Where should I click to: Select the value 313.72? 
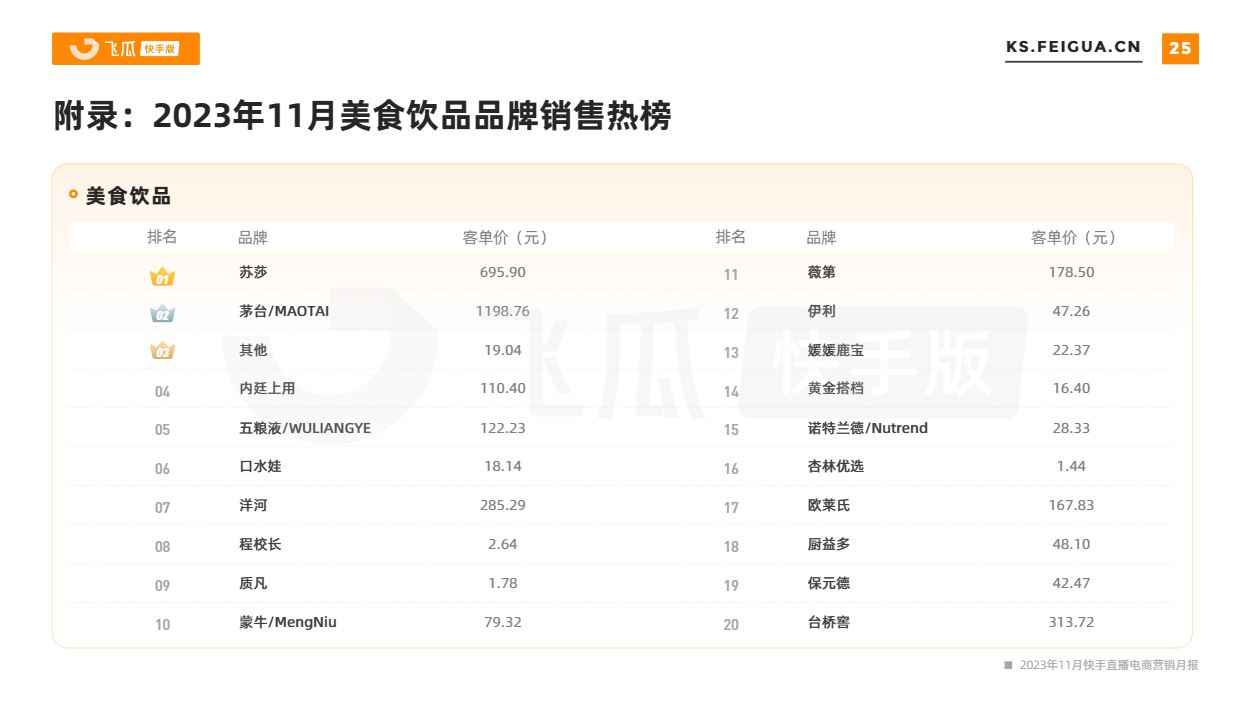(1071, 622)
